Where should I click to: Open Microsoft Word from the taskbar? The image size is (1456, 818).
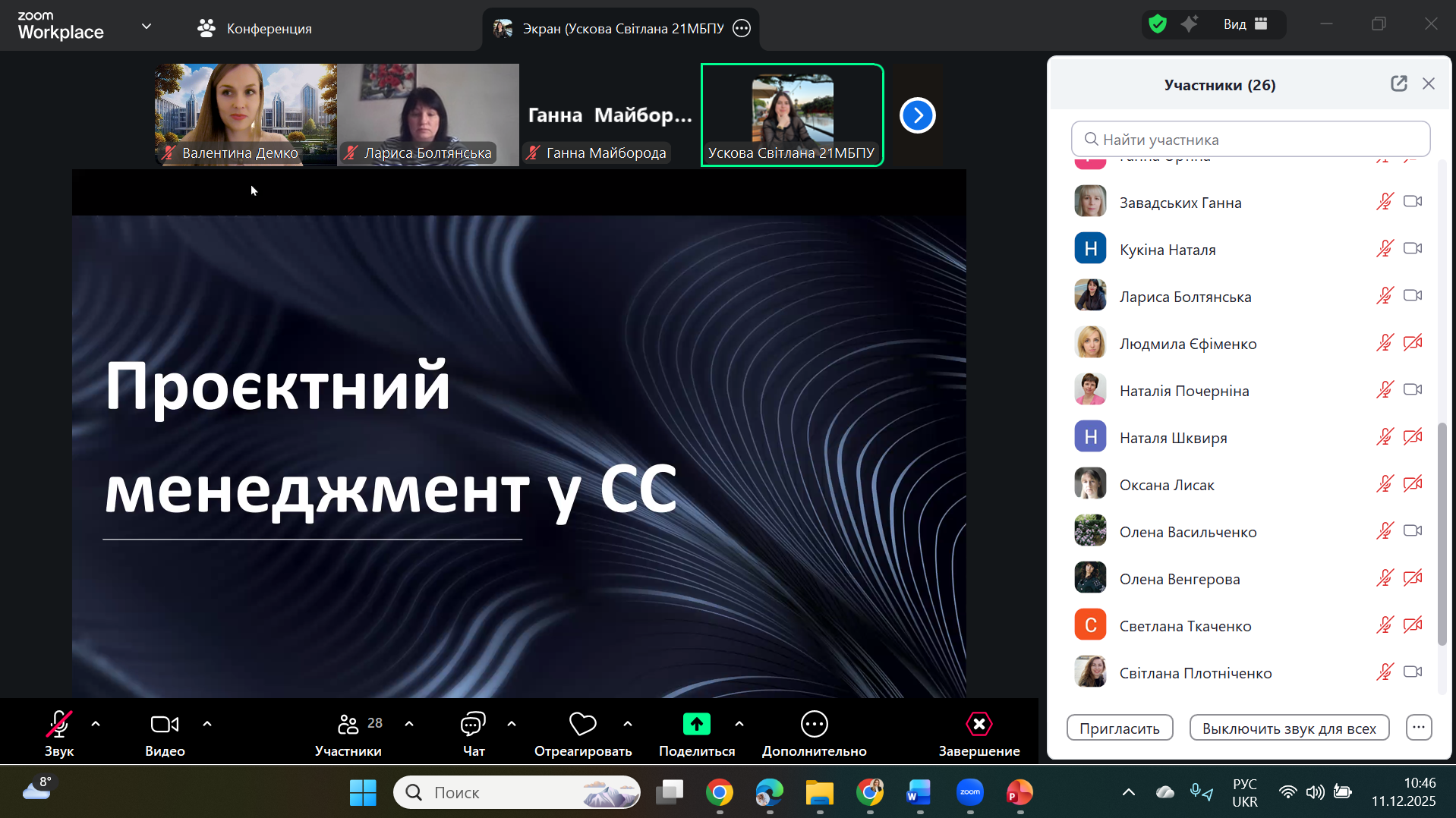click(x=920, y=792)
